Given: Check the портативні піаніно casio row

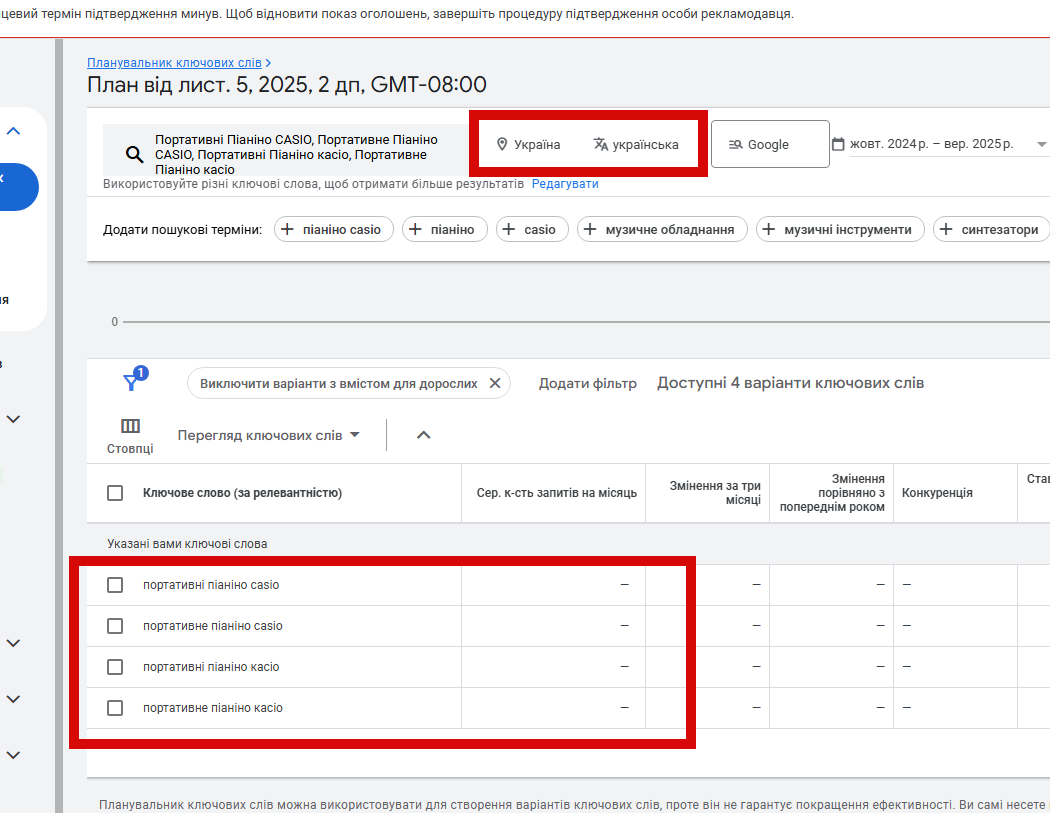Looking at the screenshot, I should click(x=115, y=585).
